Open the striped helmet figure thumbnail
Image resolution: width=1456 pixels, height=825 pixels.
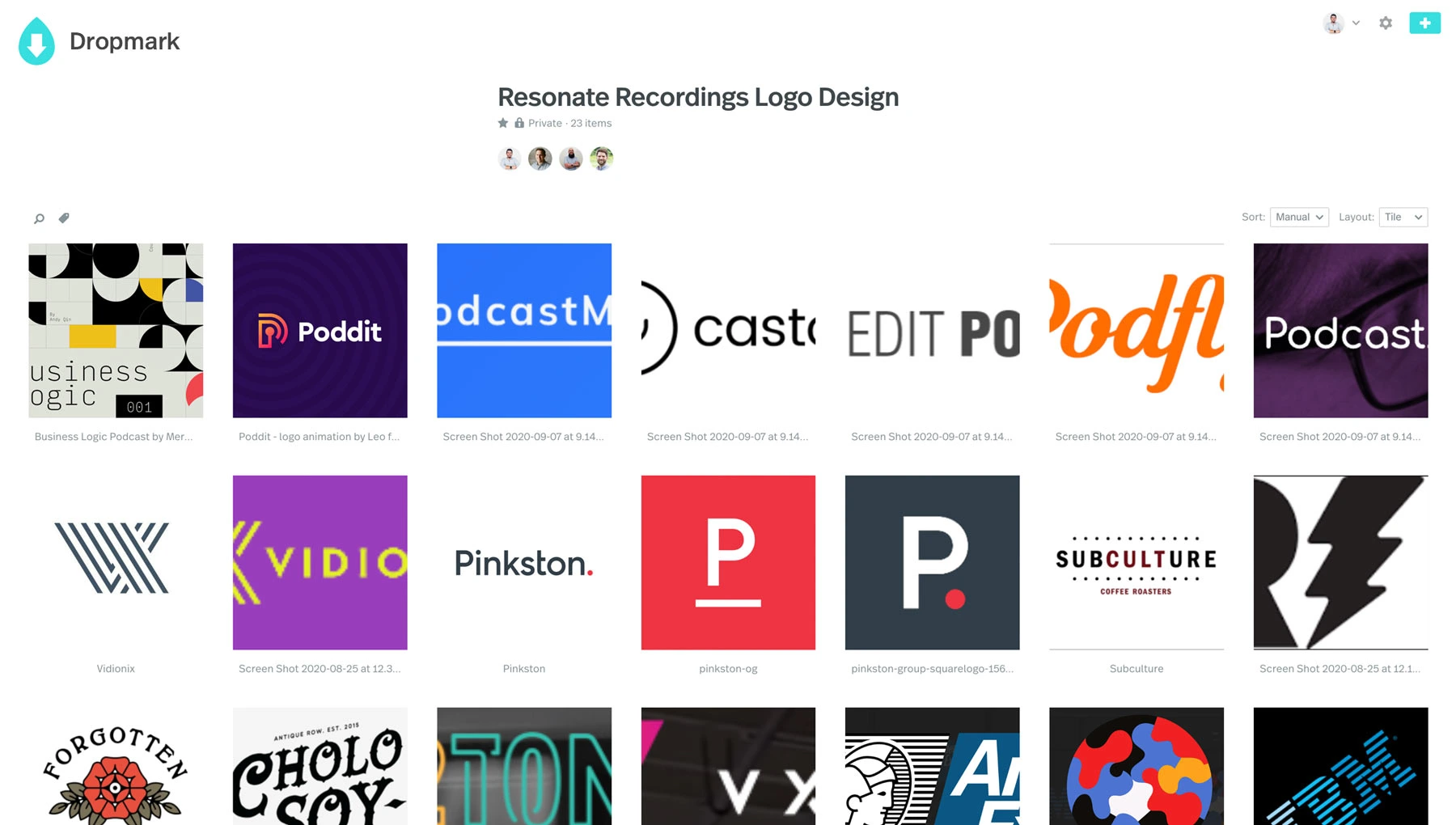pyautogui.click(x=933, y=767)
